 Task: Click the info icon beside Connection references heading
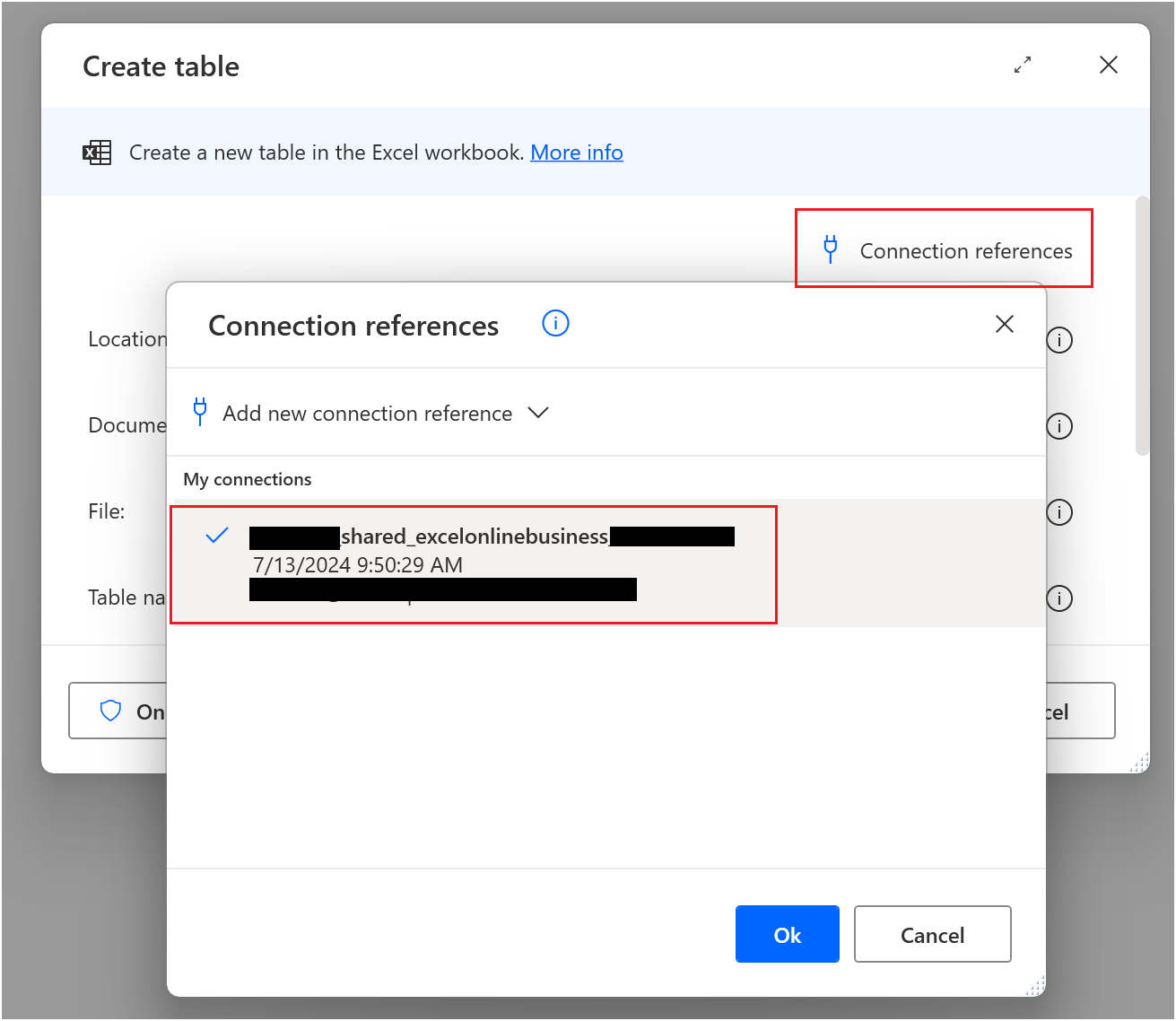click(556, 323)
